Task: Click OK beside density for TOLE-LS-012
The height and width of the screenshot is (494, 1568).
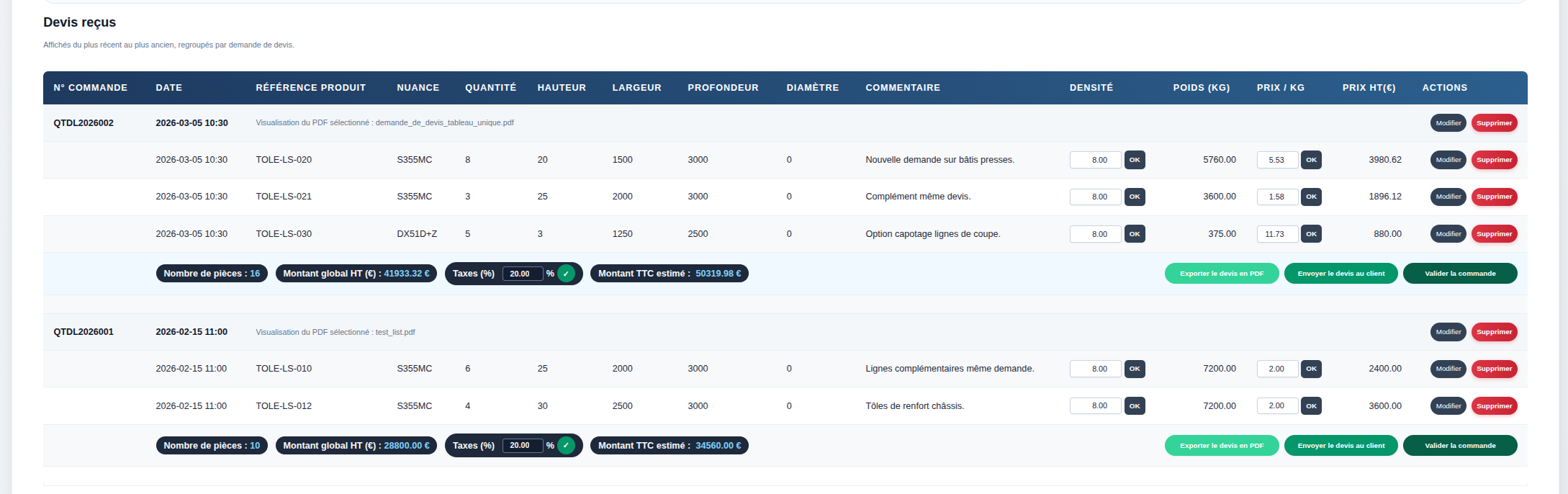Action: 1135,406
